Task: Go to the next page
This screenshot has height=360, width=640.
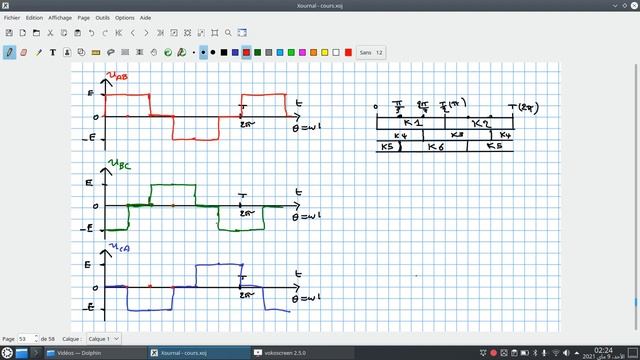Action: point(146,33)
